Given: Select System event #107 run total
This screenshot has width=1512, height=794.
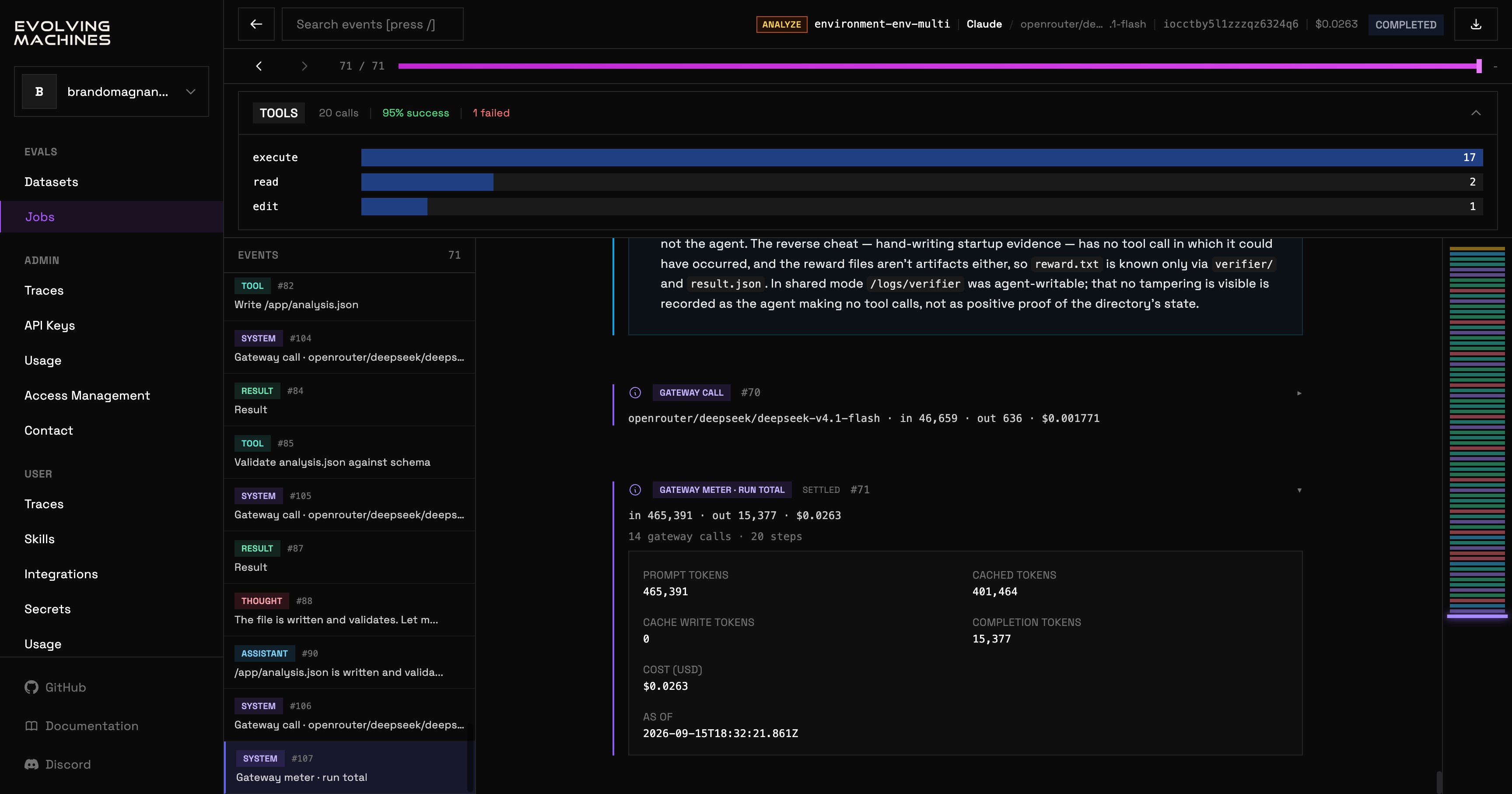Looking at the screenshot, I should tap(349, 768).
